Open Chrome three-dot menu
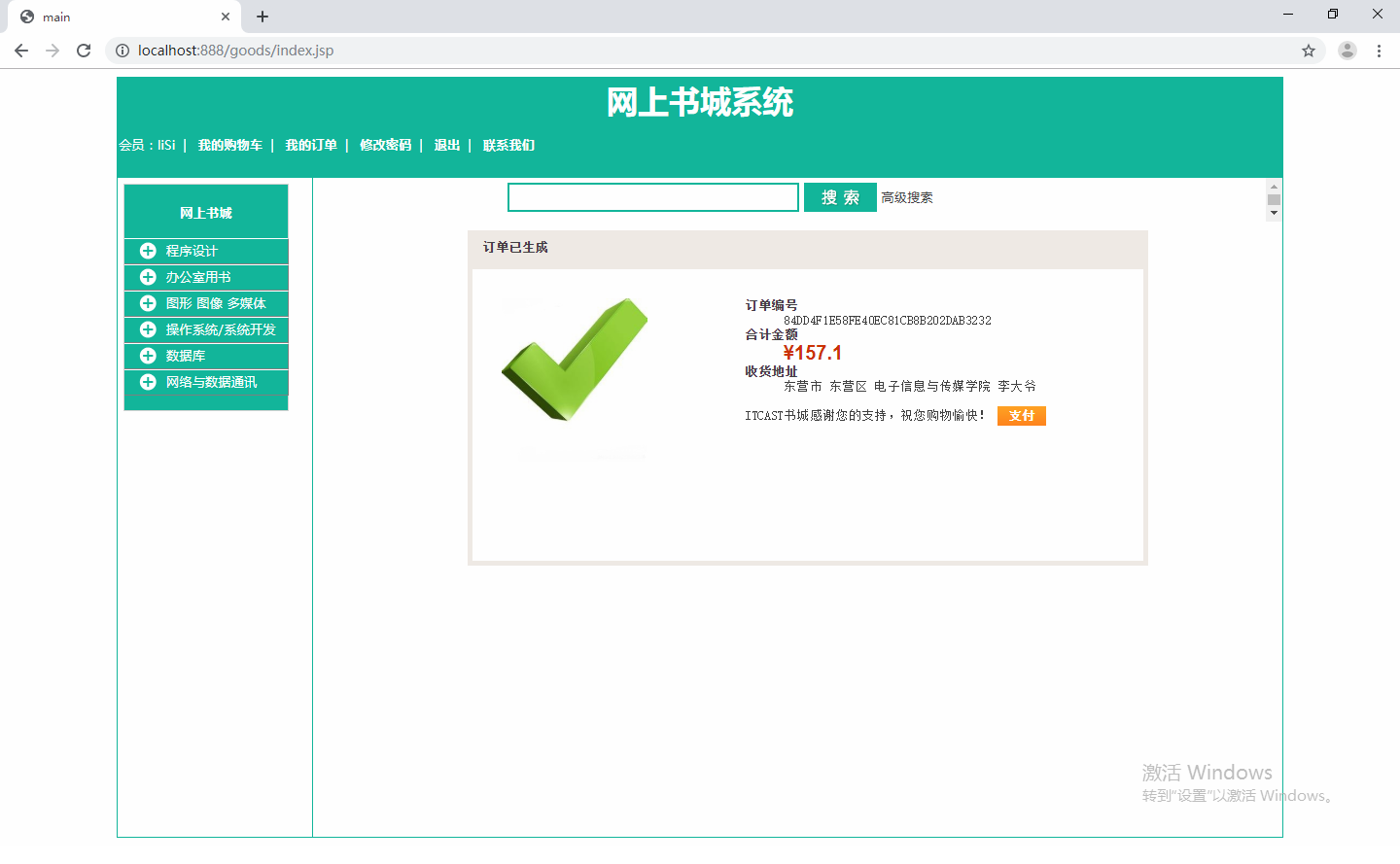Viewport: 1400px width, 864px height. point(1379,51)
